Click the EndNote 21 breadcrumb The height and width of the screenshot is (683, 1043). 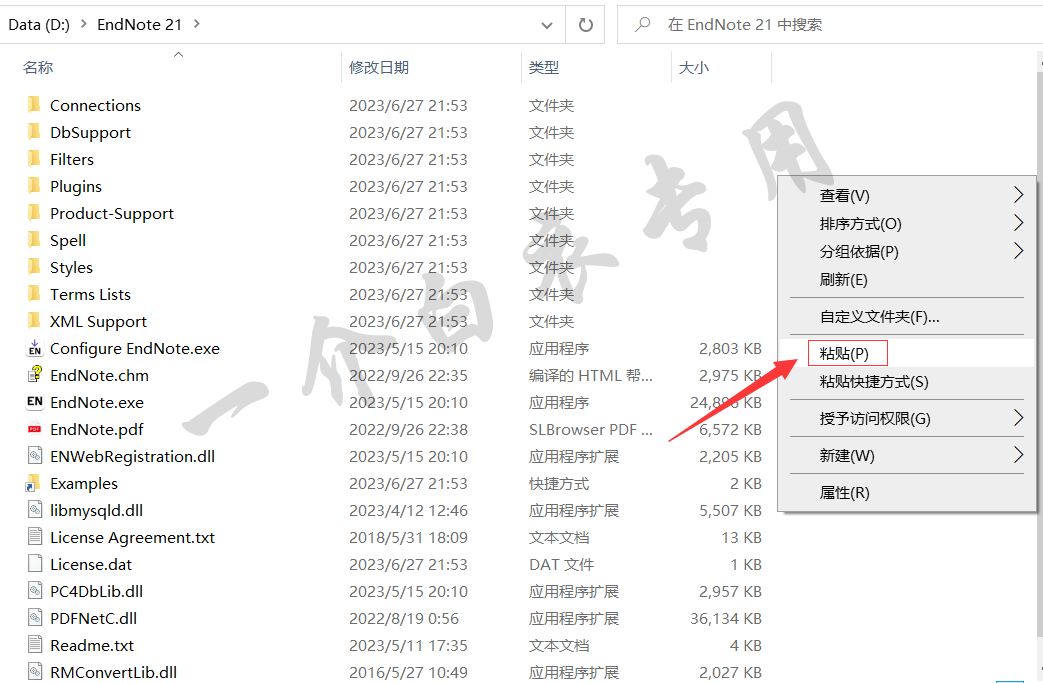(140, 25)
